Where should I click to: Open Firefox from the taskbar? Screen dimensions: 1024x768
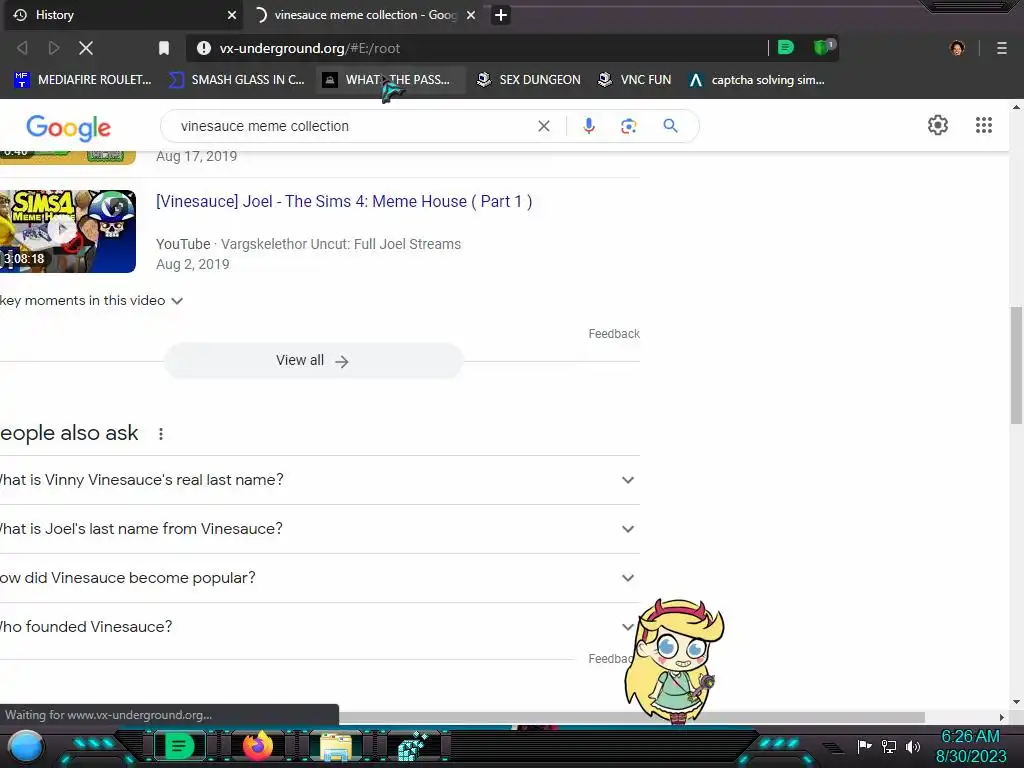[257, 746]
